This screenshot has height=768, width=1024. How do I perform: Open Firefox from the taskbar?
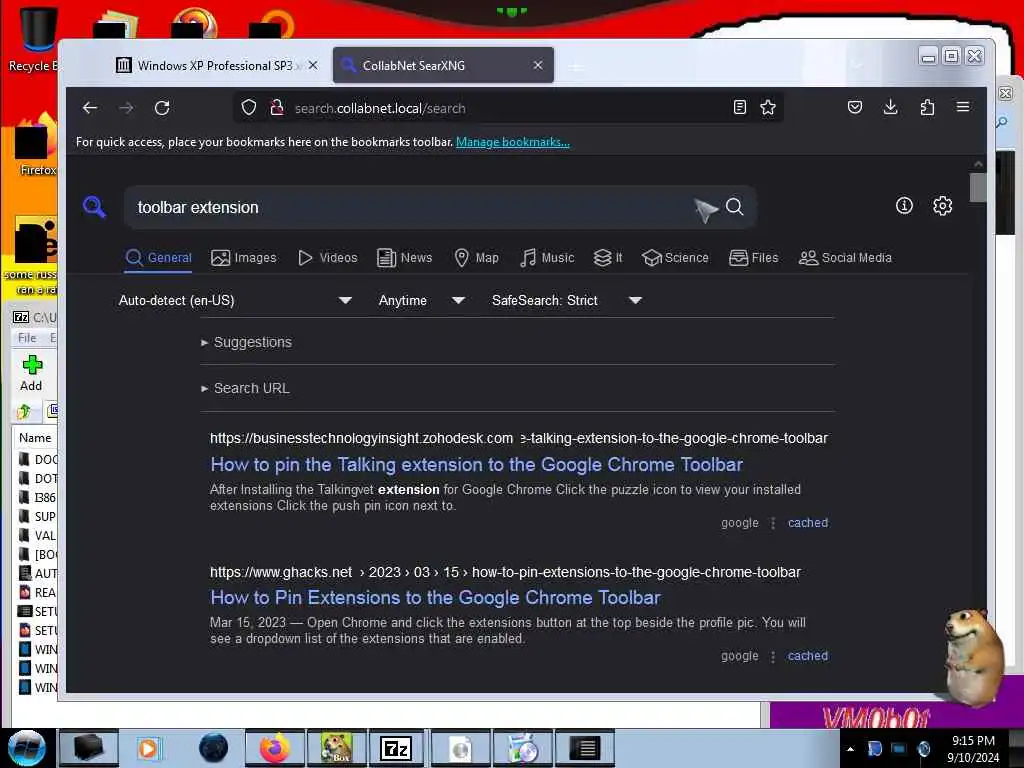275,748
